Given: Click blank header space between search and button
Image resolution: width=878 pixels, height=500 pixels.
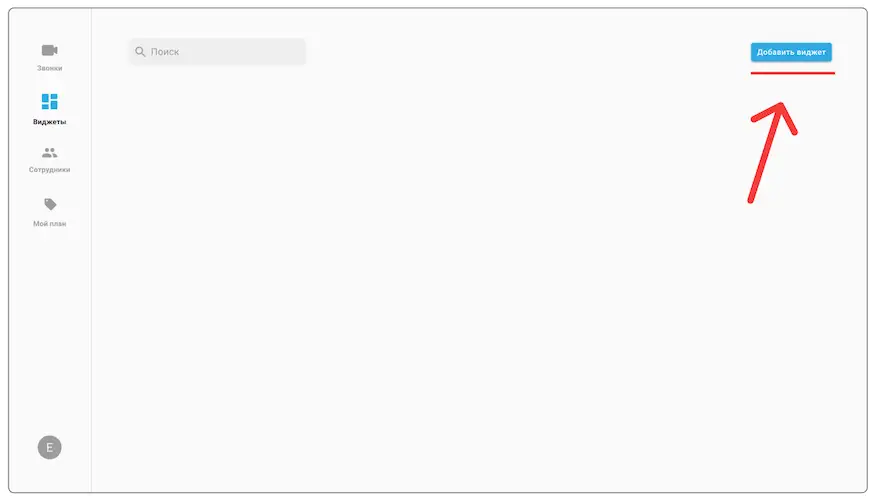Looking at the screenshot, I should (520, 51).
